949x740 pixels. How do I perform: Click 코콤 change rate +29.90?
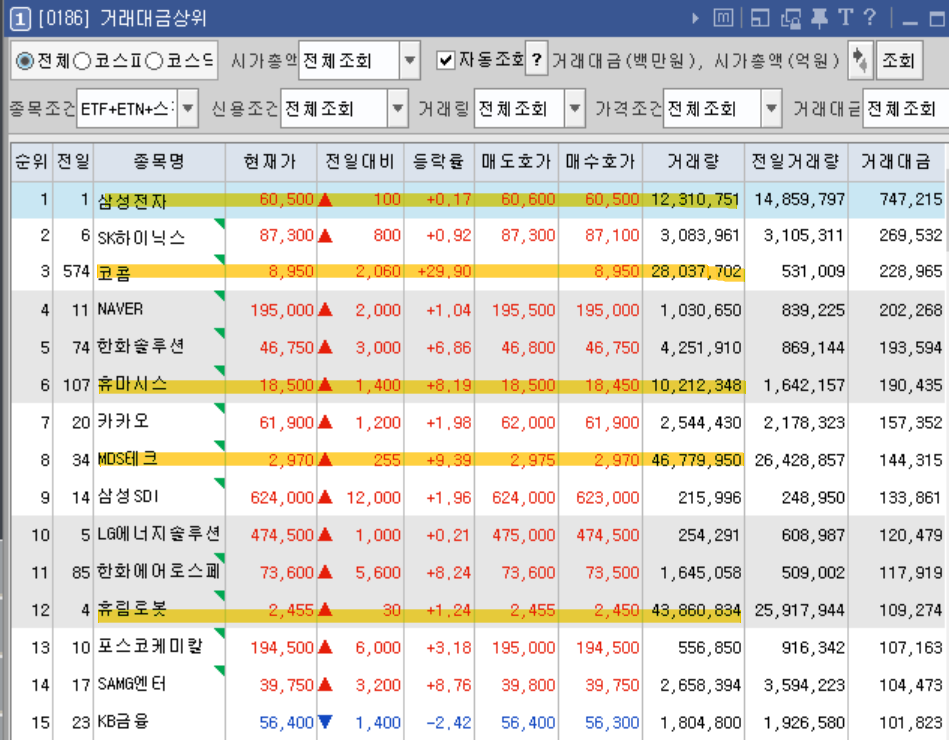pos(444,272)
